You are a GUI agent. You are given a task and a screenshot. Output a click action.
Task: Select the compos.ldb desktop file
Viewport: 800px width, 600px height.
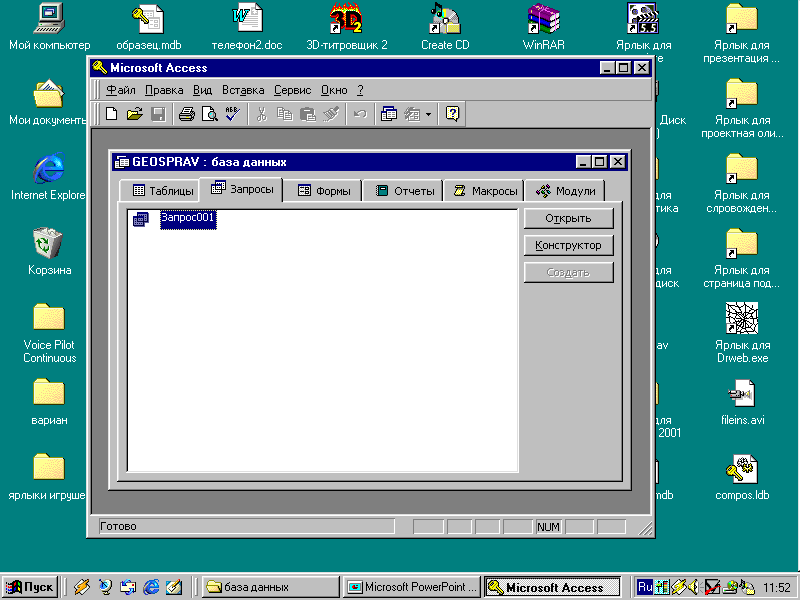pyautogui.click(x=742, y=478)
